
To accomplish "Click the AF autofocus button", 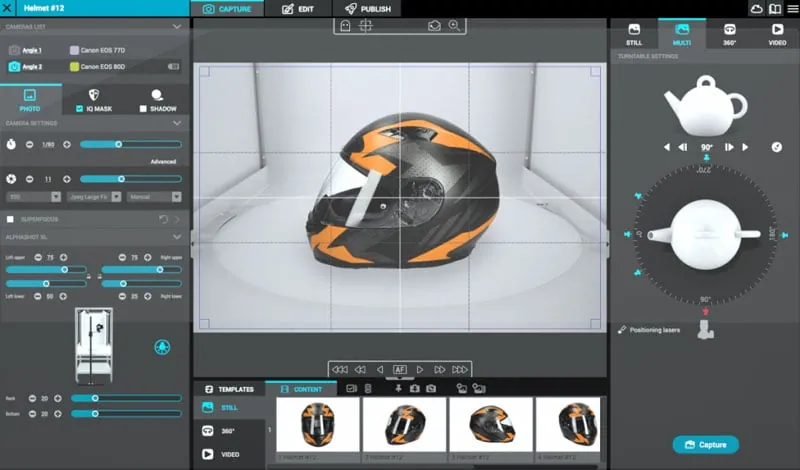I will click(x=399, y=369).
